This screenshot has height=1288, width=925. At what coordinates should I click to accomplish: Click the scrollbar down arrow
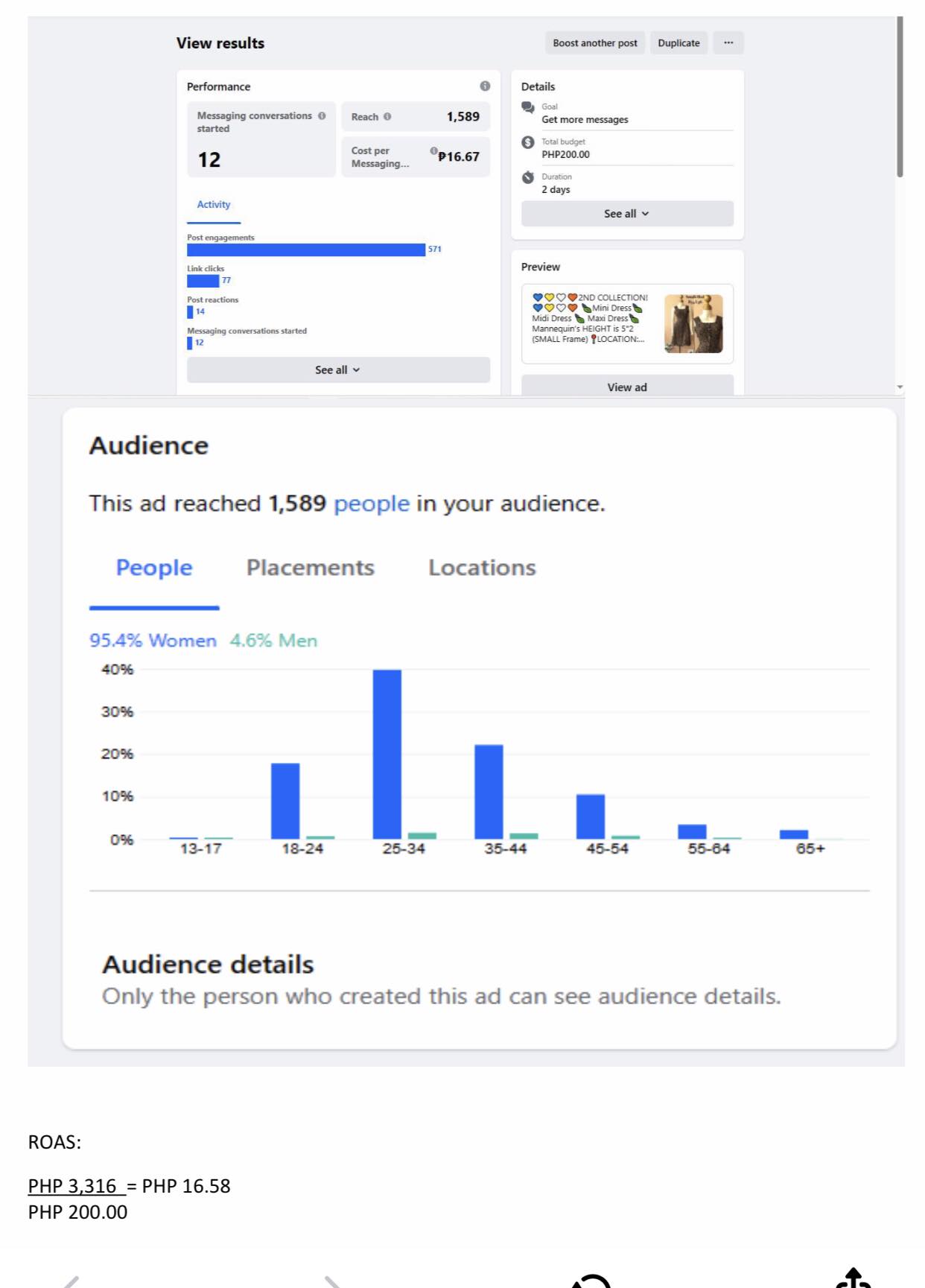click(x=900, y=387)
